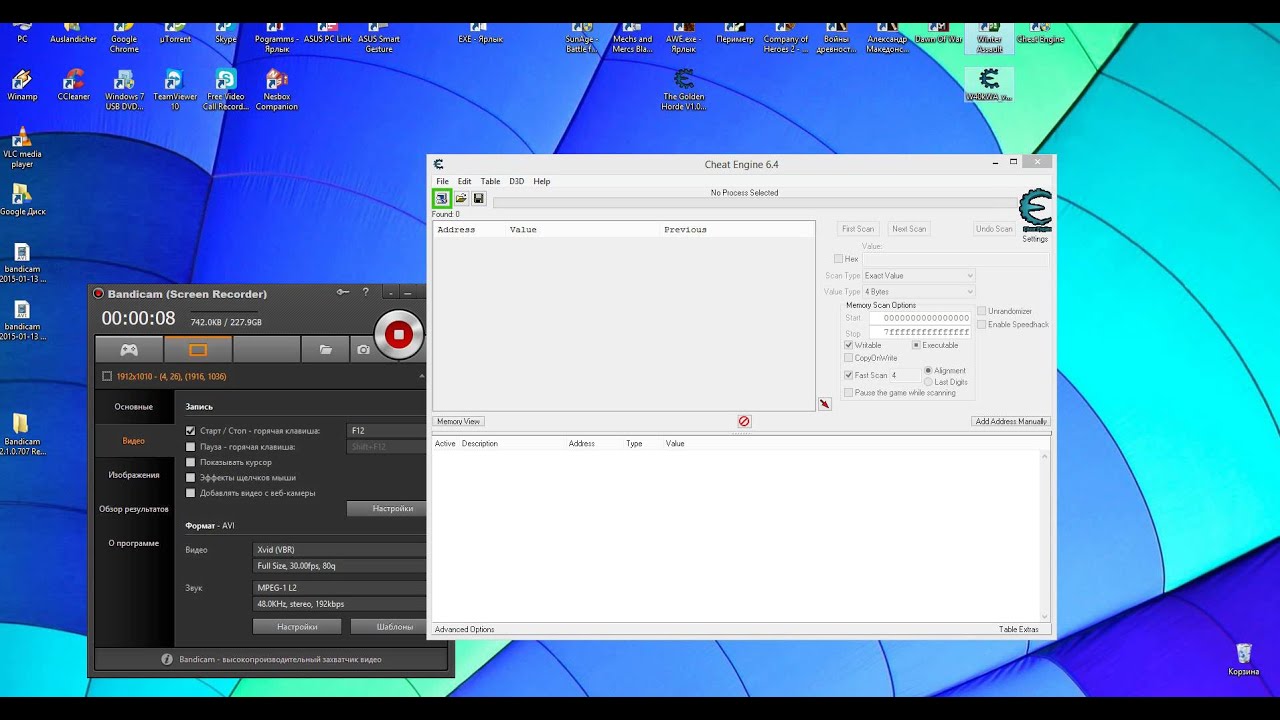Click Bandicam key registration icon
Screen dimensions: 1280x720
[343, 292]
